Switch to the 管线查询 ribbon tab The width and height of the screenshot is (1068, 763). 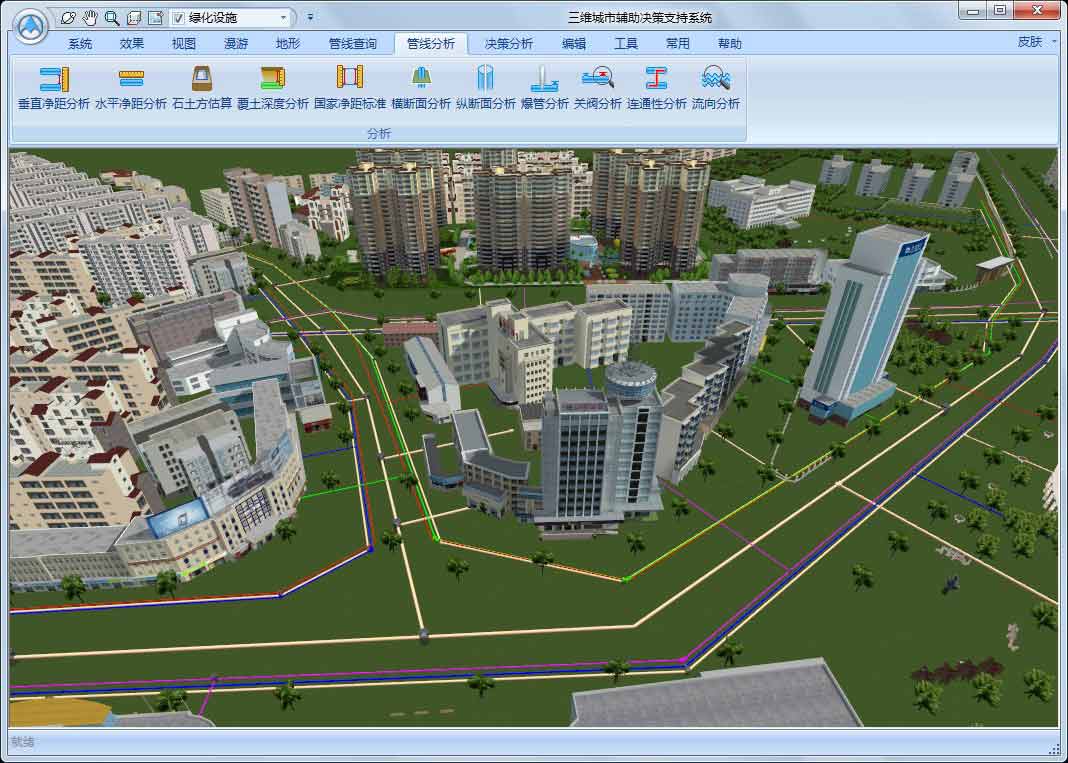point(353,44)
